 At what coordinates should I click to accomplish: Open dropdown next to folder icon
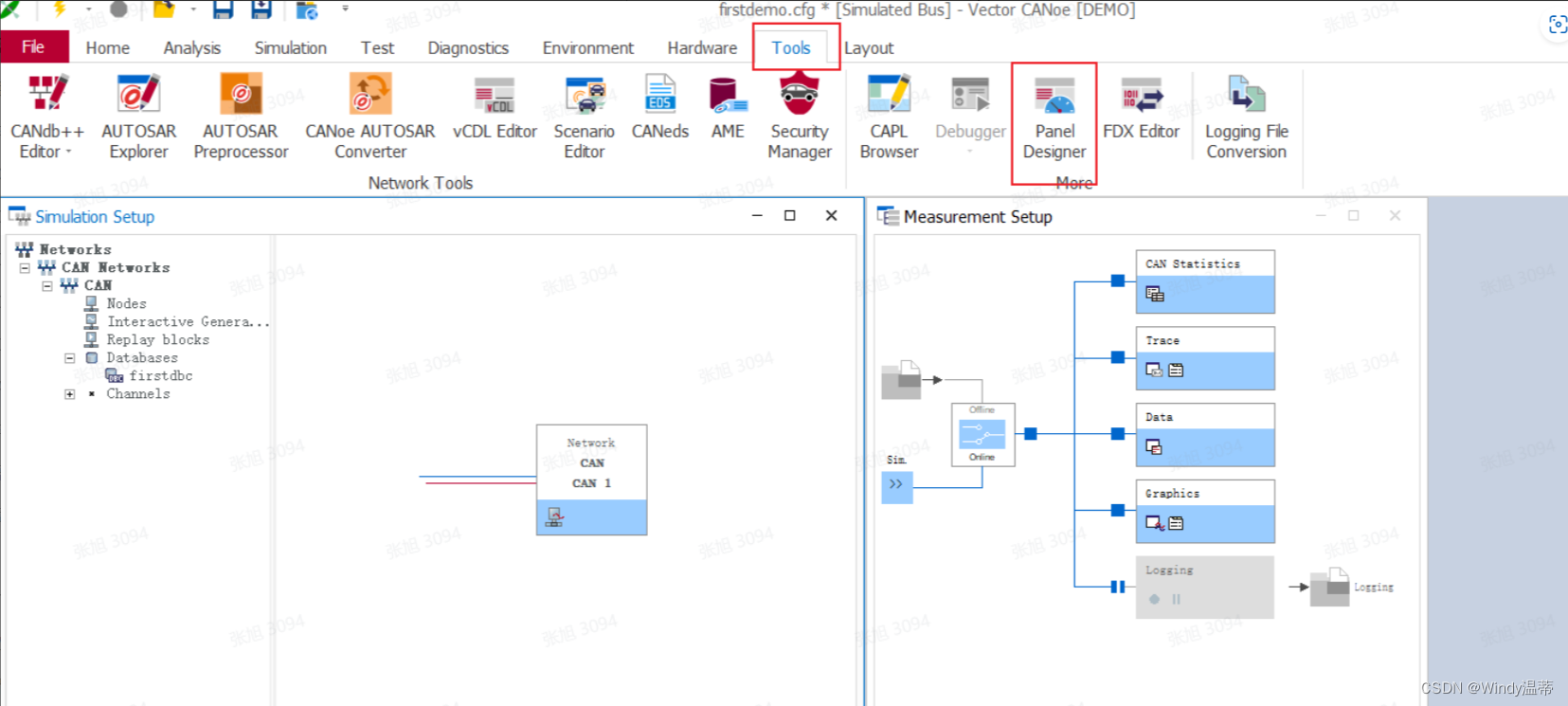coord(192,9)
